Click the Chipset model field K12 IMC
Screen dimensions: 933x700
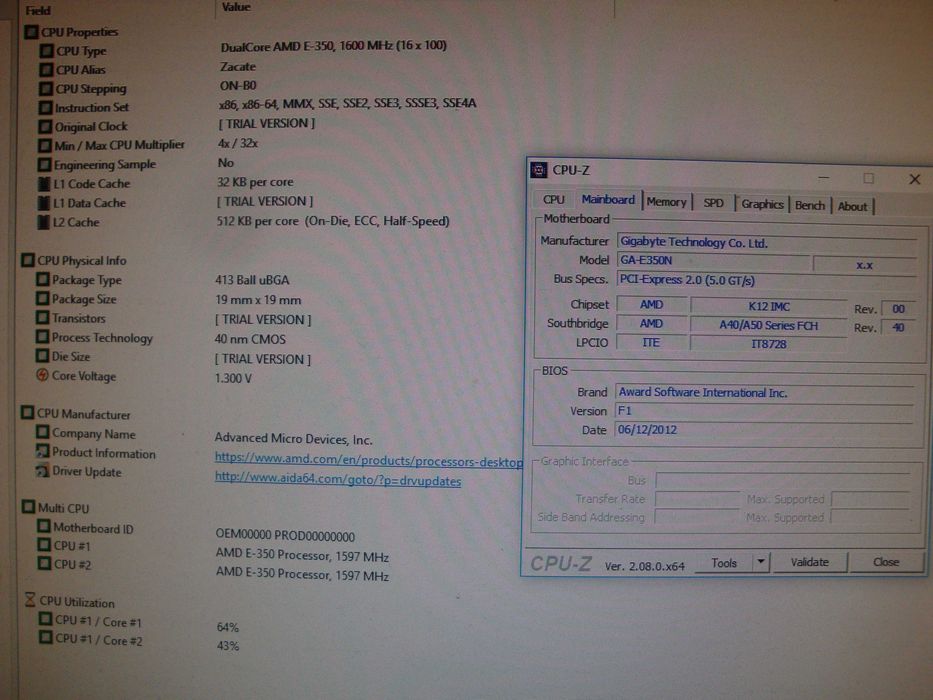point(769,307)
